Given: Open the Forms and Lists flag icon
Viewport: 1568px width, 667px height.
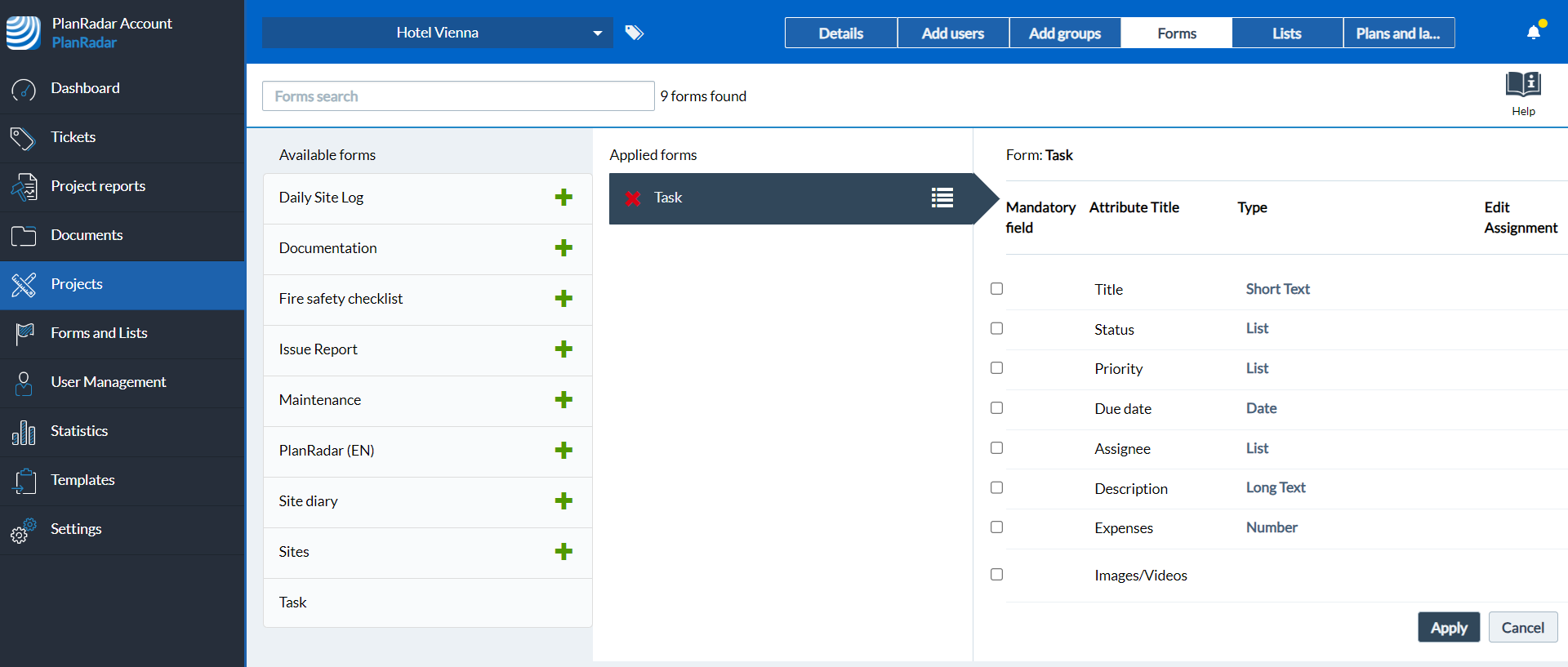Looking at the screenshot, I should pyautogui.click(x=24, y=334).
